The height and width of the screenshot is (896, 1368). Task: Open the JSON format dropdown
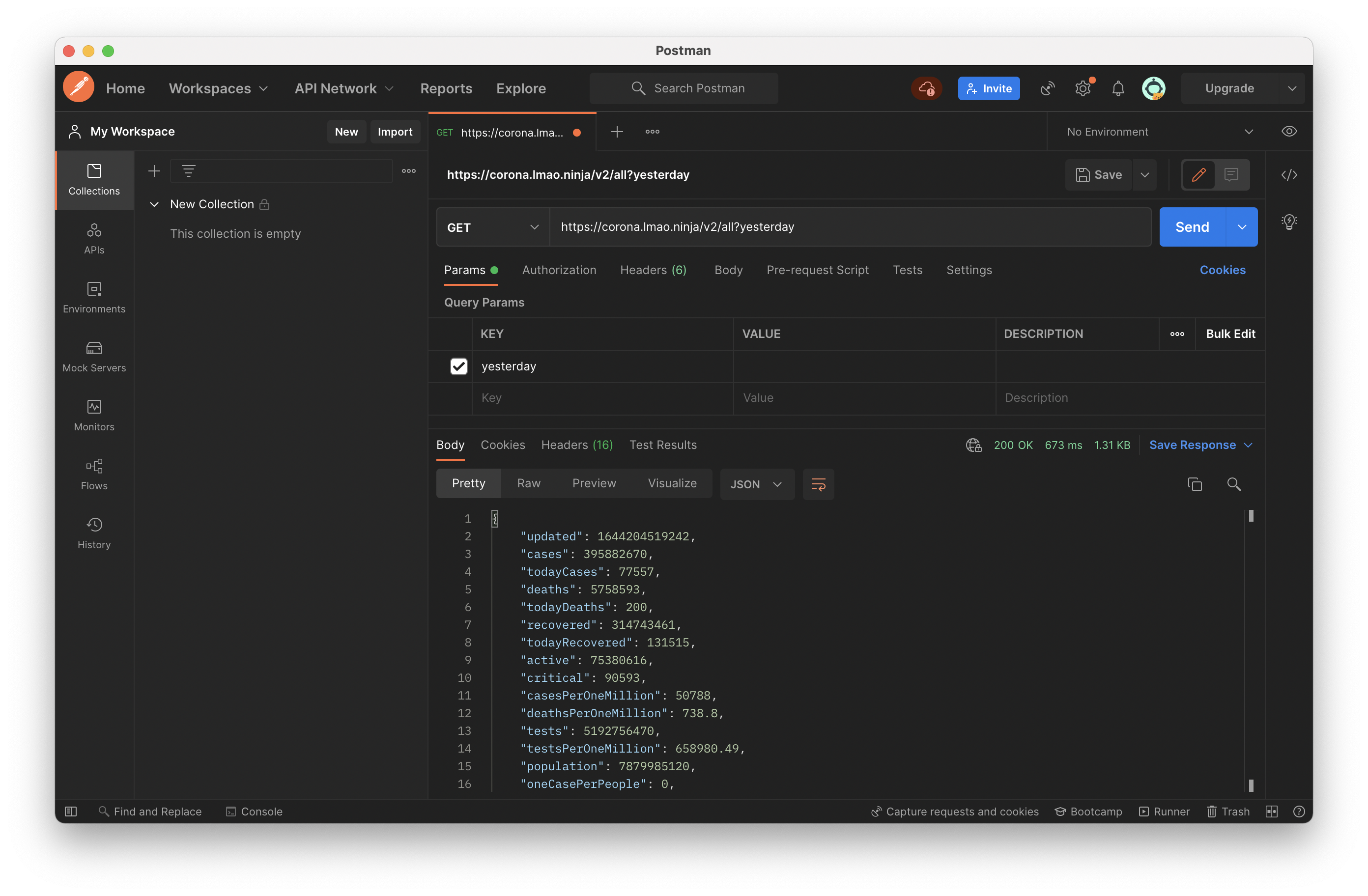click(756, 484)
